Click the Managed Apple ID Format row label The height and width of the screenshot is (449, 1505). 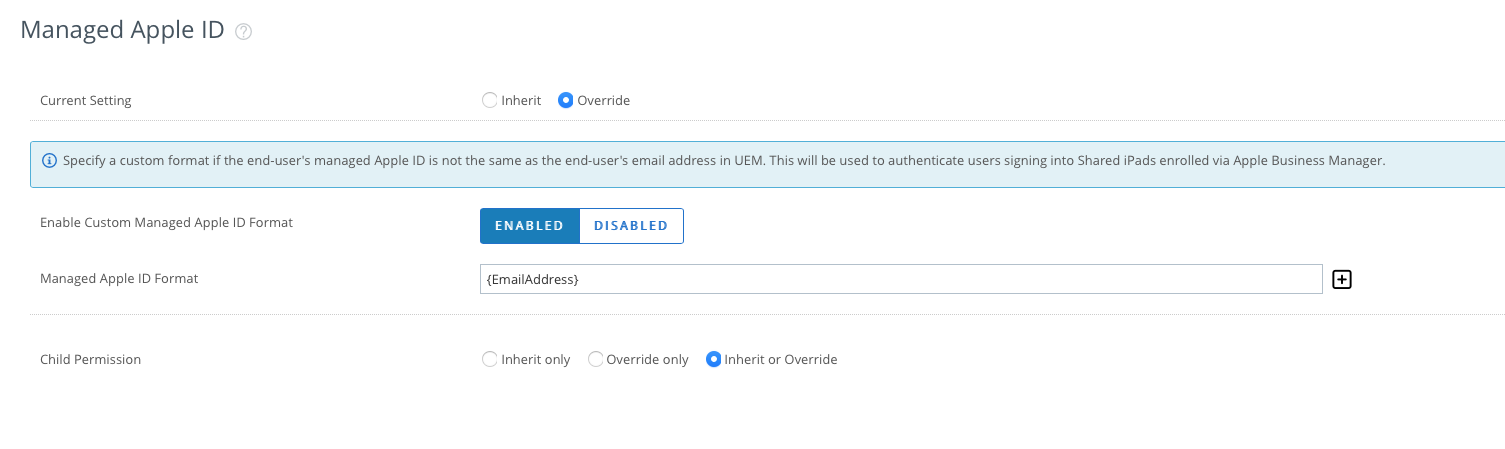(119, 278)
